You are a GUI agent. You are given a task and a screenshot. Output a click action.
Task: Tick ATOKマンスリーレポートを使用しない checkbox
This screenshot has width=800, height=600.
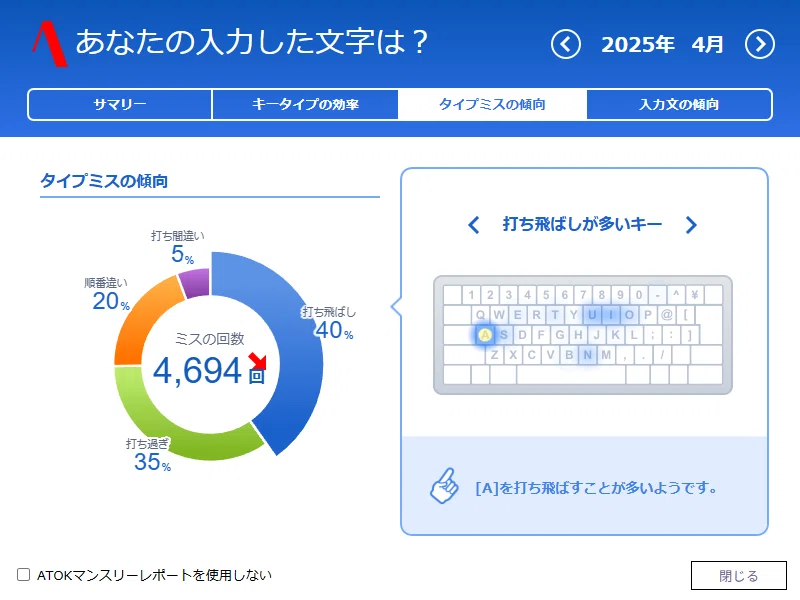coord(23,575)
